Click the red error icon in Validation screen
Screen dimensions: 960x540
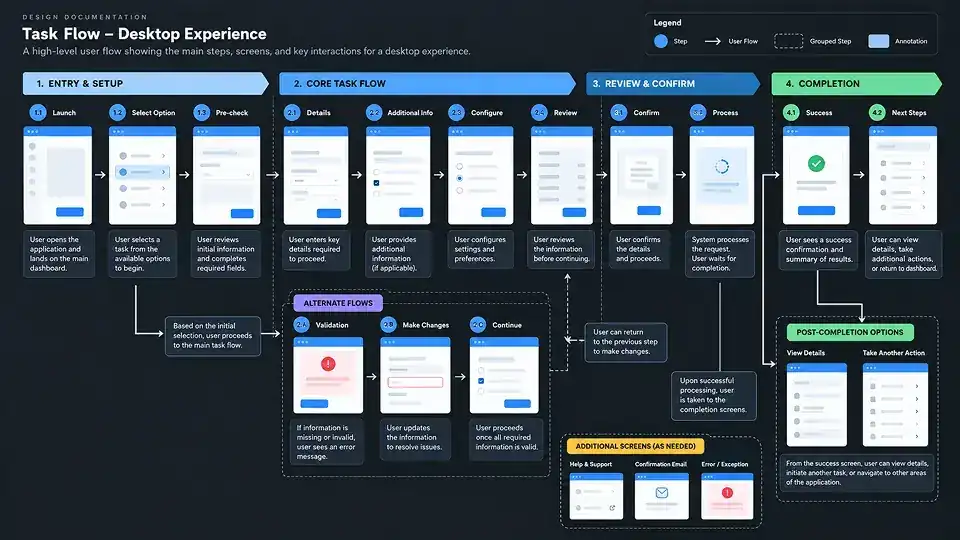point(328,364)
